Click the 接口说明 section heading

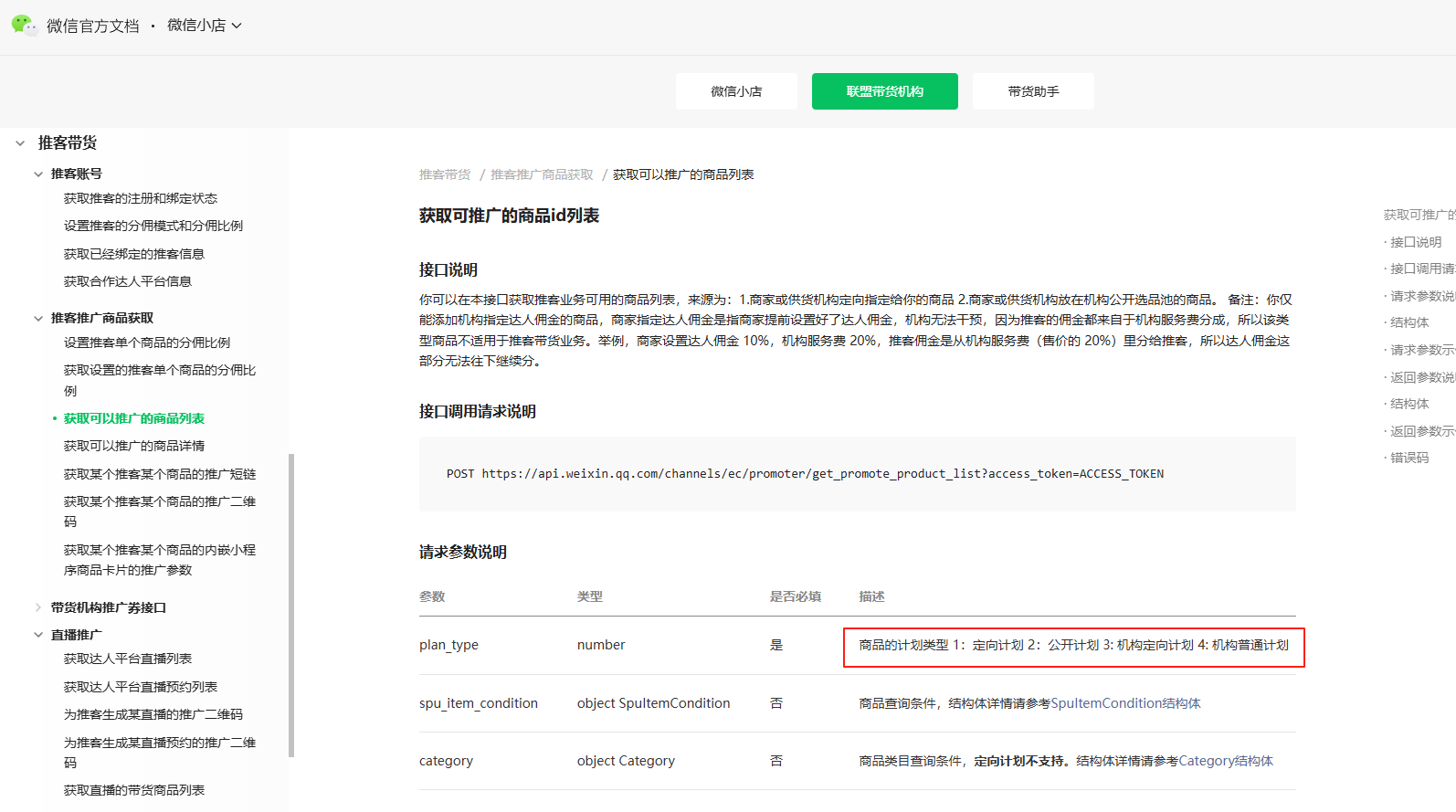tap(448, 269)
